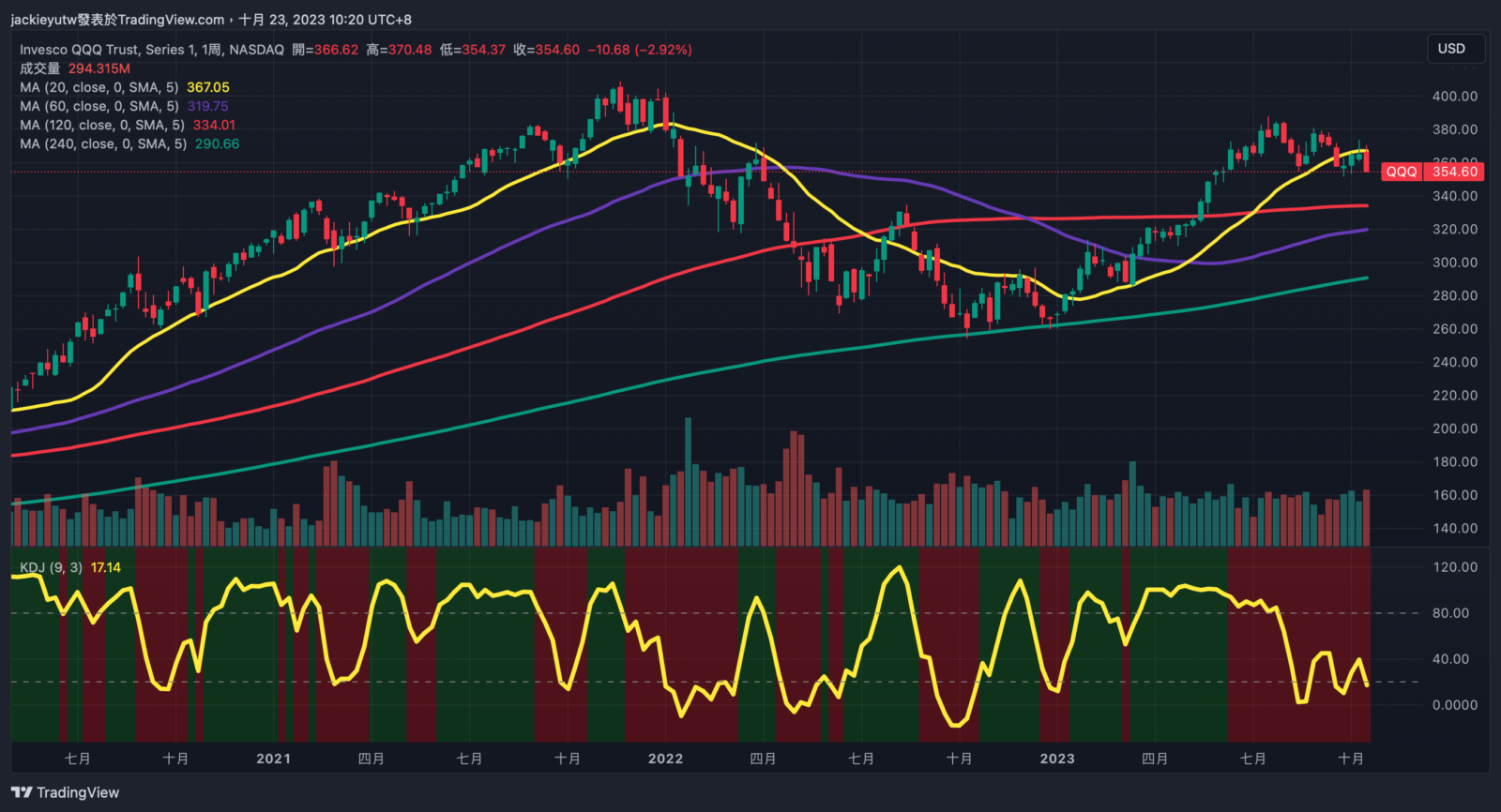
Task: Click the TradingView logo icon
Action: click(22, 793)
